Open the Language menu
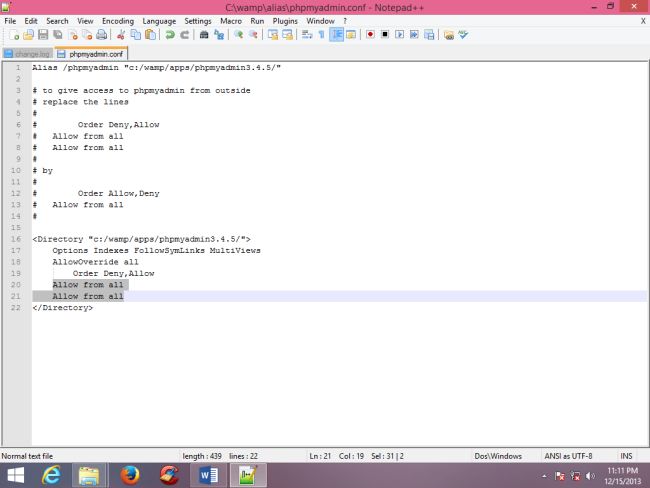650x488 pixels. click(x=159, y=21)
